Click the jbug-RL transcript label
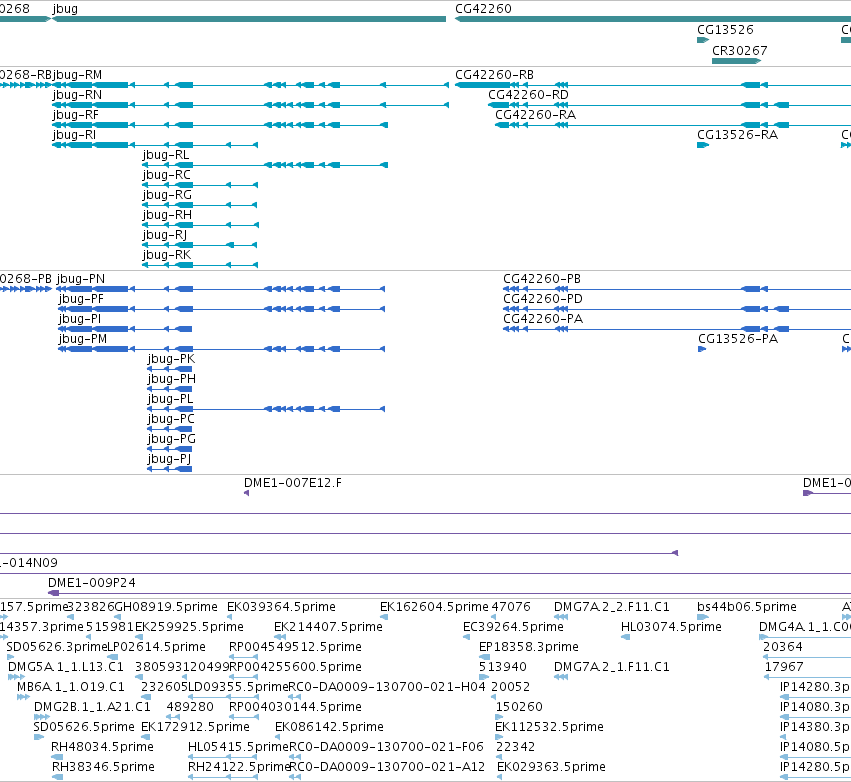 tap(166, 155)
